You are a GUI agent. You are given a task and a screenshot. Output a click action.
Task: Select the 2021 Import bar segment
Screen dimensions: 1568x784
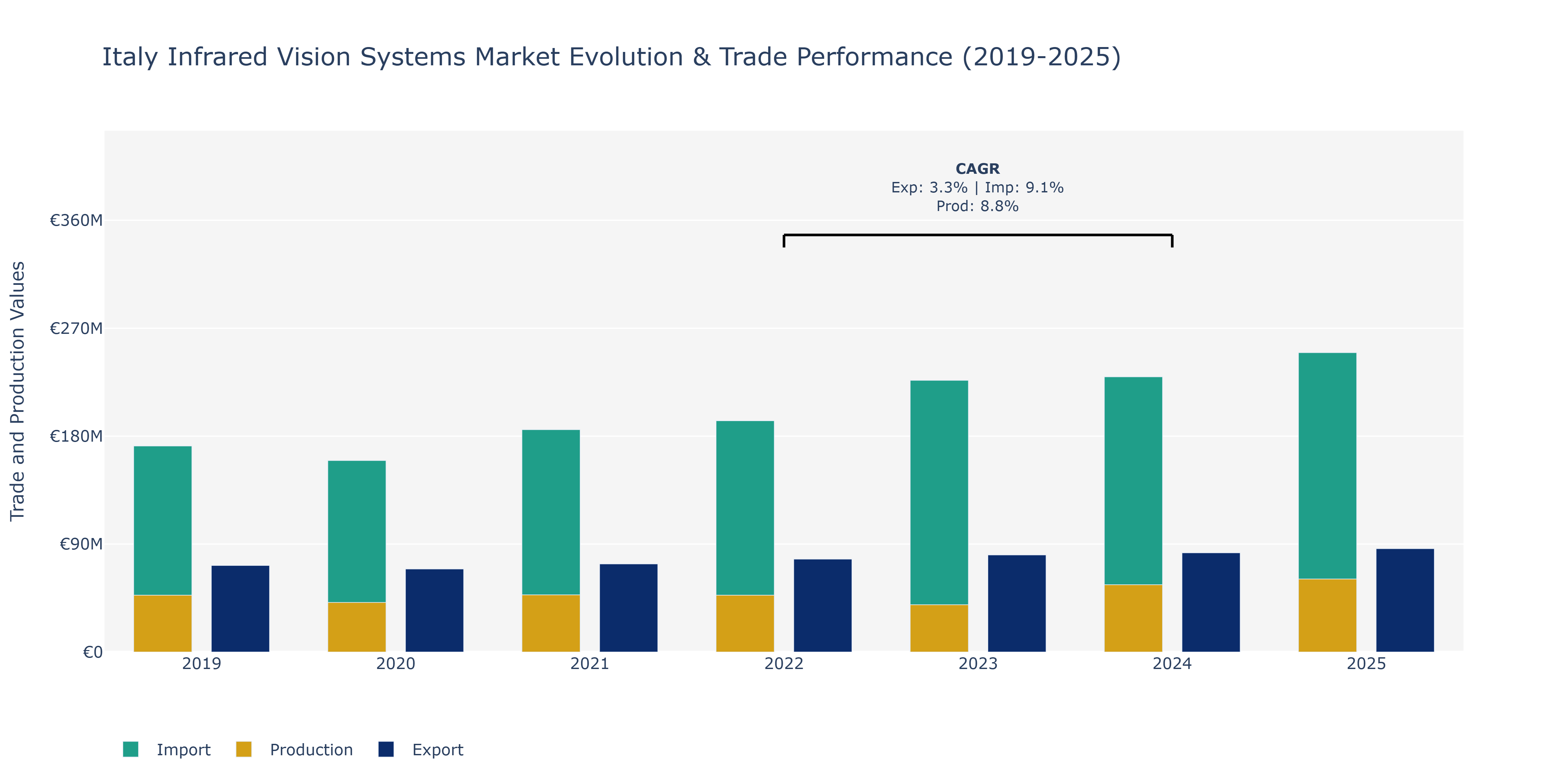coord(551,513)
